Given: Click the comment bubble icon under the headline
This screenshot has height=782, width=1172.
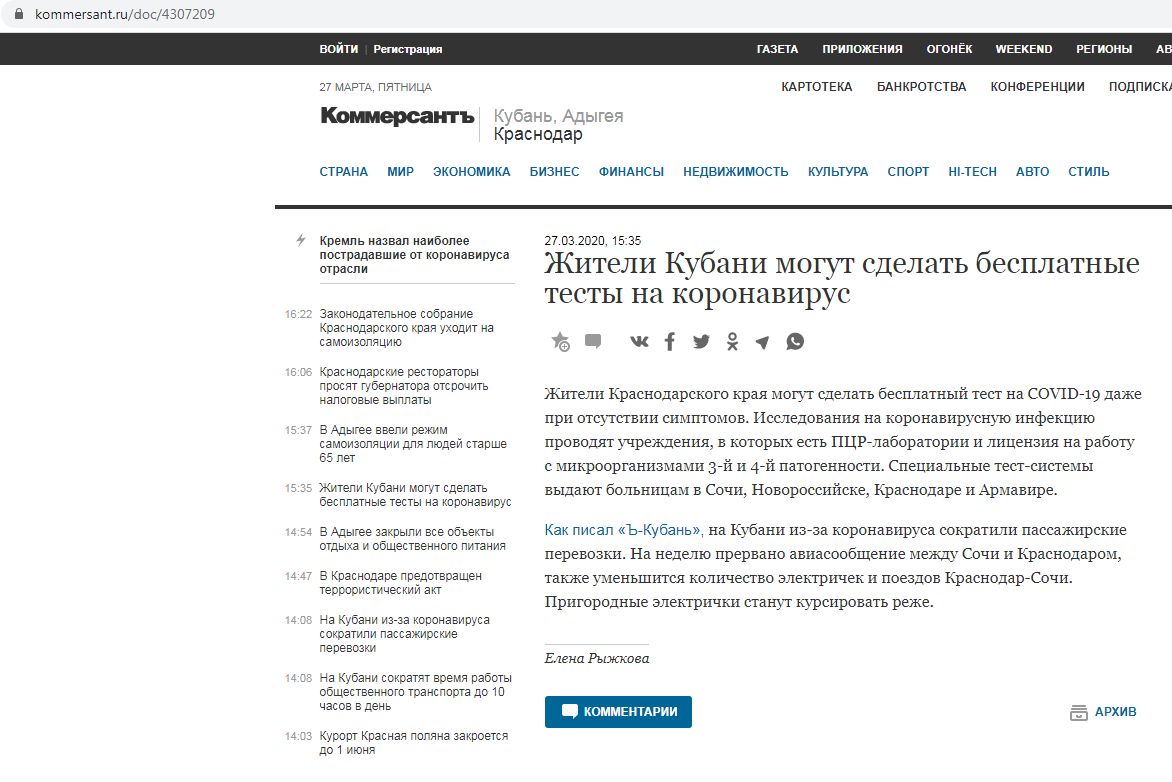Looking at the screenshot, I should pos(593,341).
